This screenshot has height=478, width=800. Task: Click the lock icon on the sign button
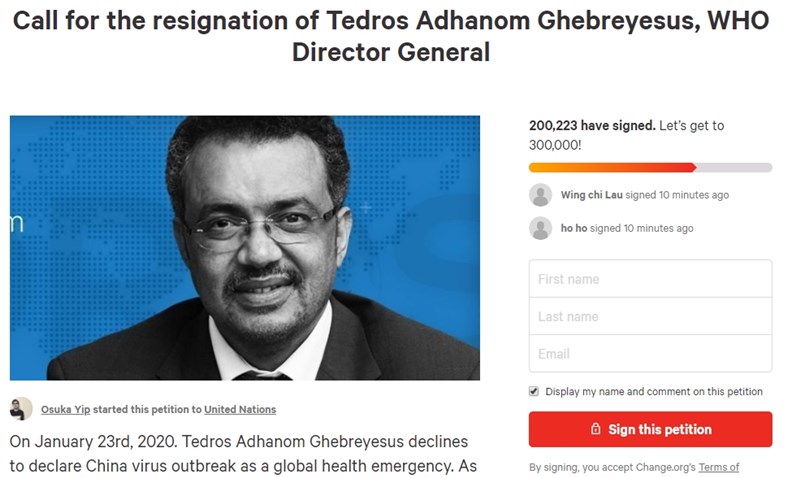[595, 429]
